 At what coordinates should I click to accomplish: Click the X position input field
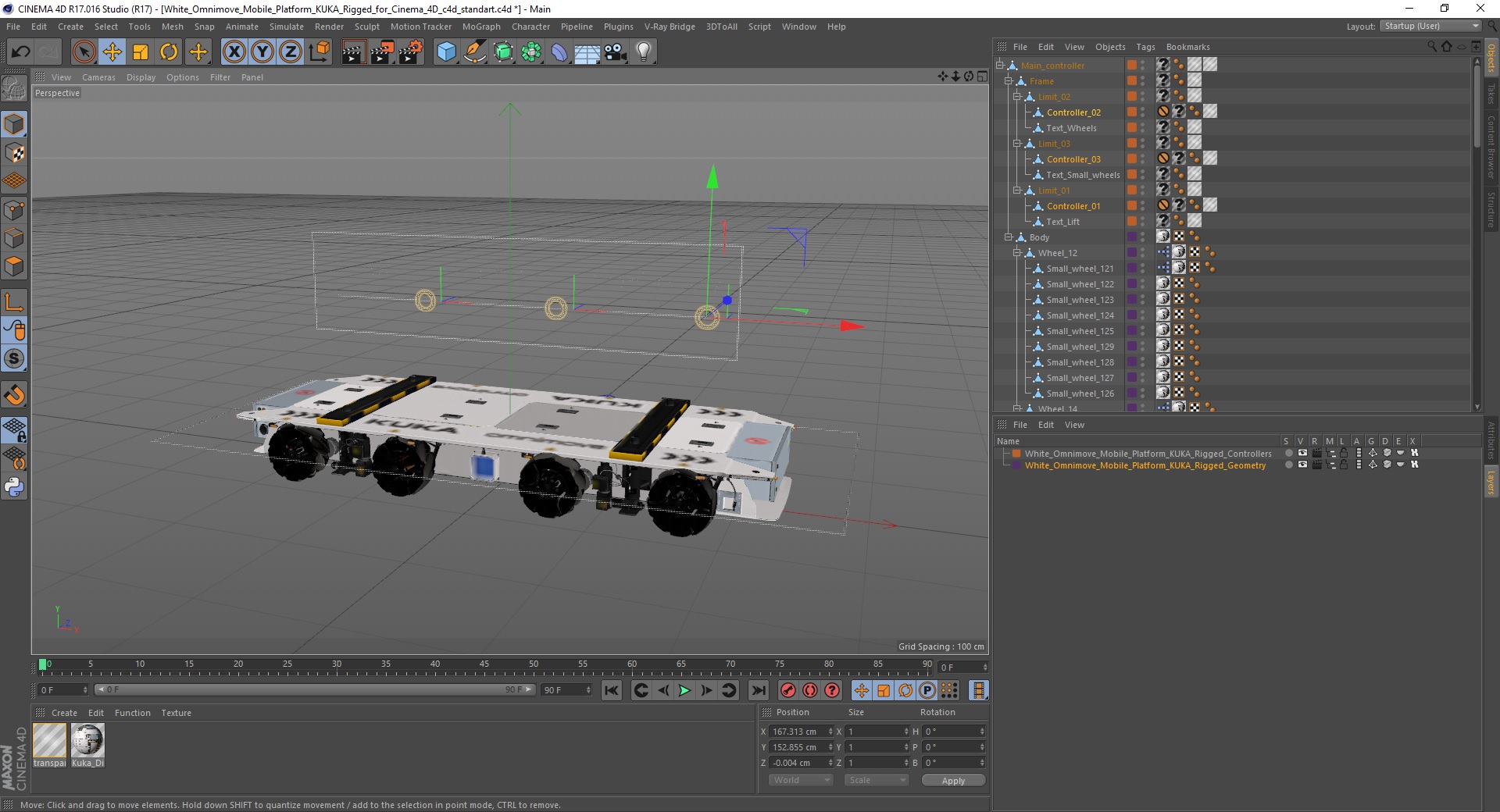(801, 732)
